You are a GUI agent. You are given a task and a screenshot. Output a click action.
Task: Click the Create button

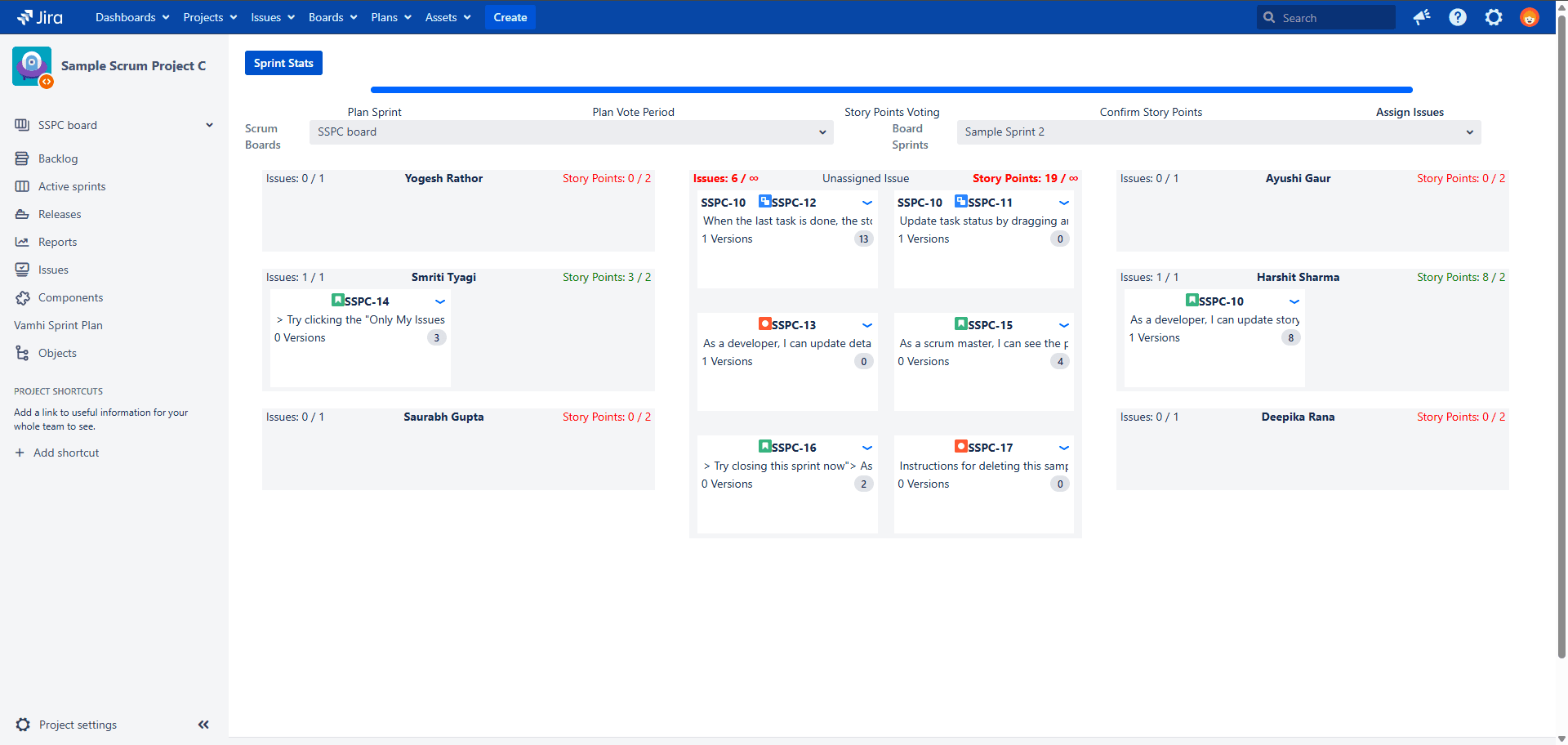(510, 17)
